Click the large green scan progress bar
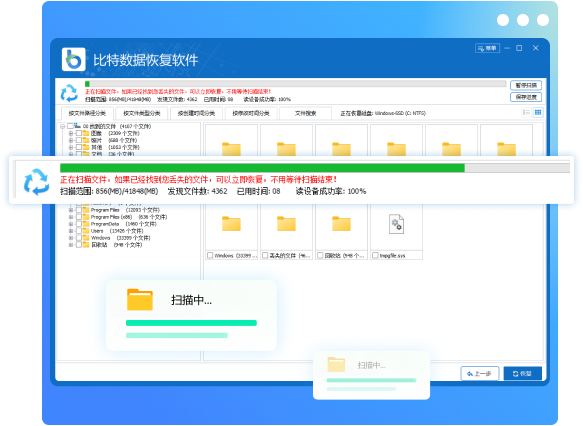Image resolution: width=583 pixels, height=426 pixels. pyautogui.click(x=315, y=168)
